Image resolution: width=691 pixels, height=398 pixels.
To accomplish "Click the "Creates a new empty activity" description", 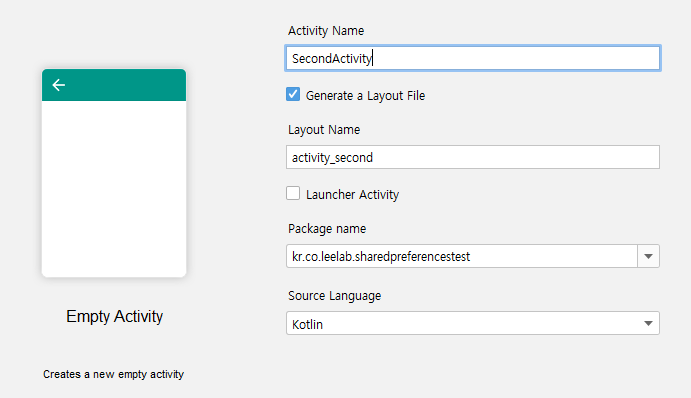I will [113, 374].
